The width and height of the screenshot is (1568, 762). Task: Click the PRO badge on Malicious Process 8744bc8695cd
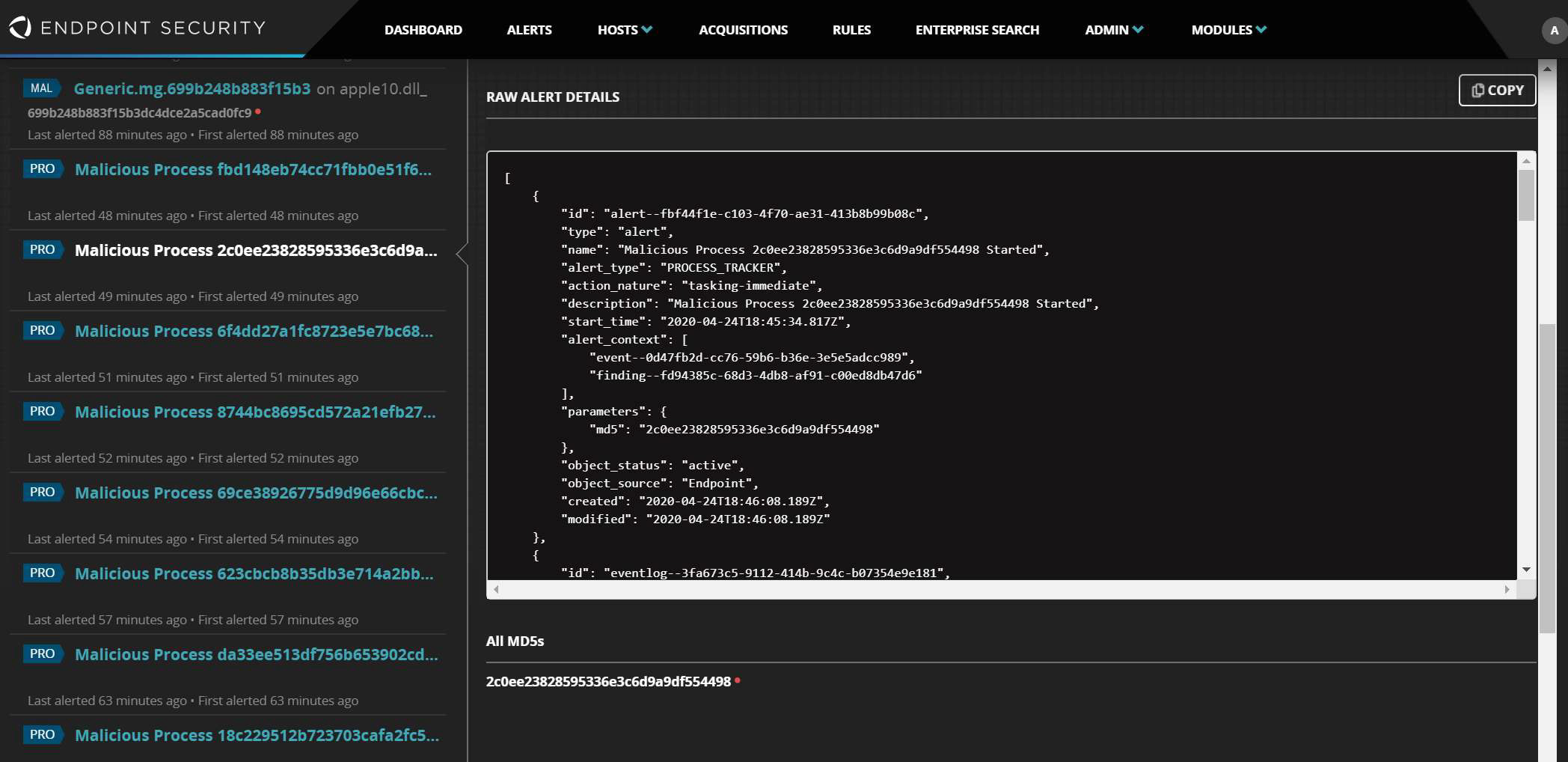pos(43,412)
